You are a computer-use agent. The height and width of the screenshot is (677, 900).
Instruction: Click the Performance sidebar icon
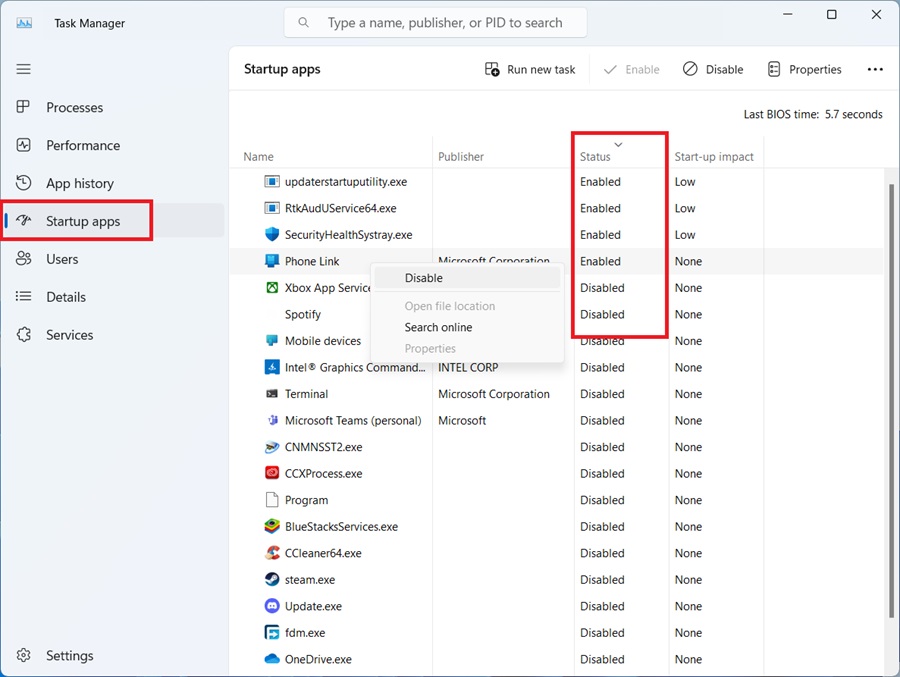(x=24, y=145)
